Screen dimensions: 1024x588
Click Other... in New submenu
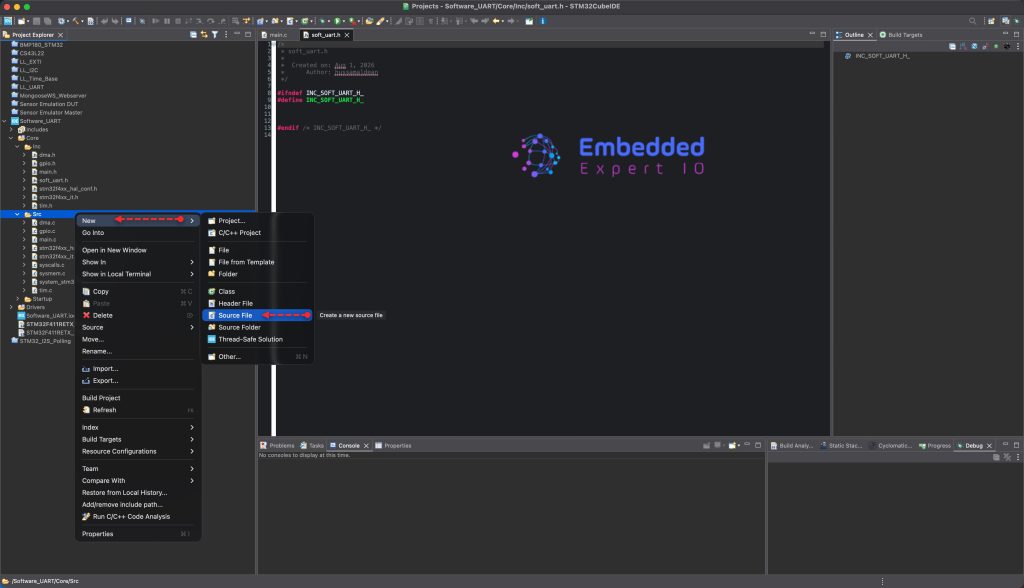click(257, 357)
